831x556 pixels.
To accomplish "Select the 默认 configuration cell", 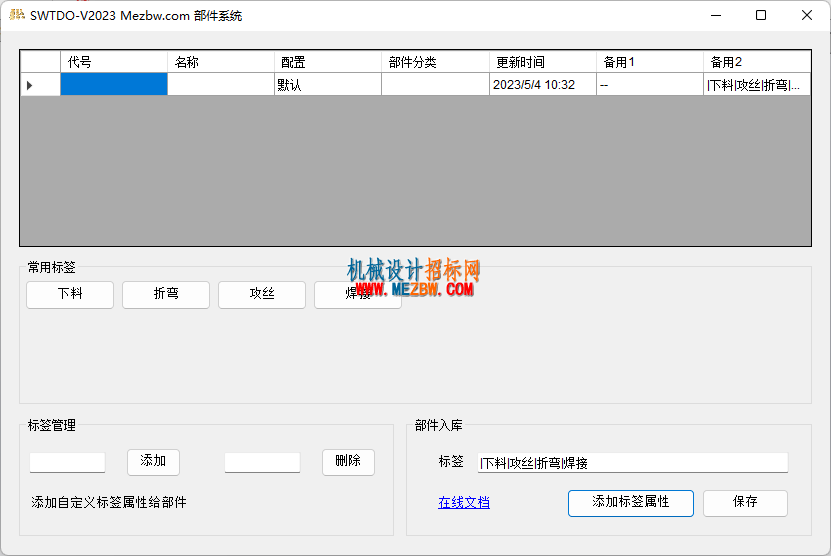I will 328,85.
